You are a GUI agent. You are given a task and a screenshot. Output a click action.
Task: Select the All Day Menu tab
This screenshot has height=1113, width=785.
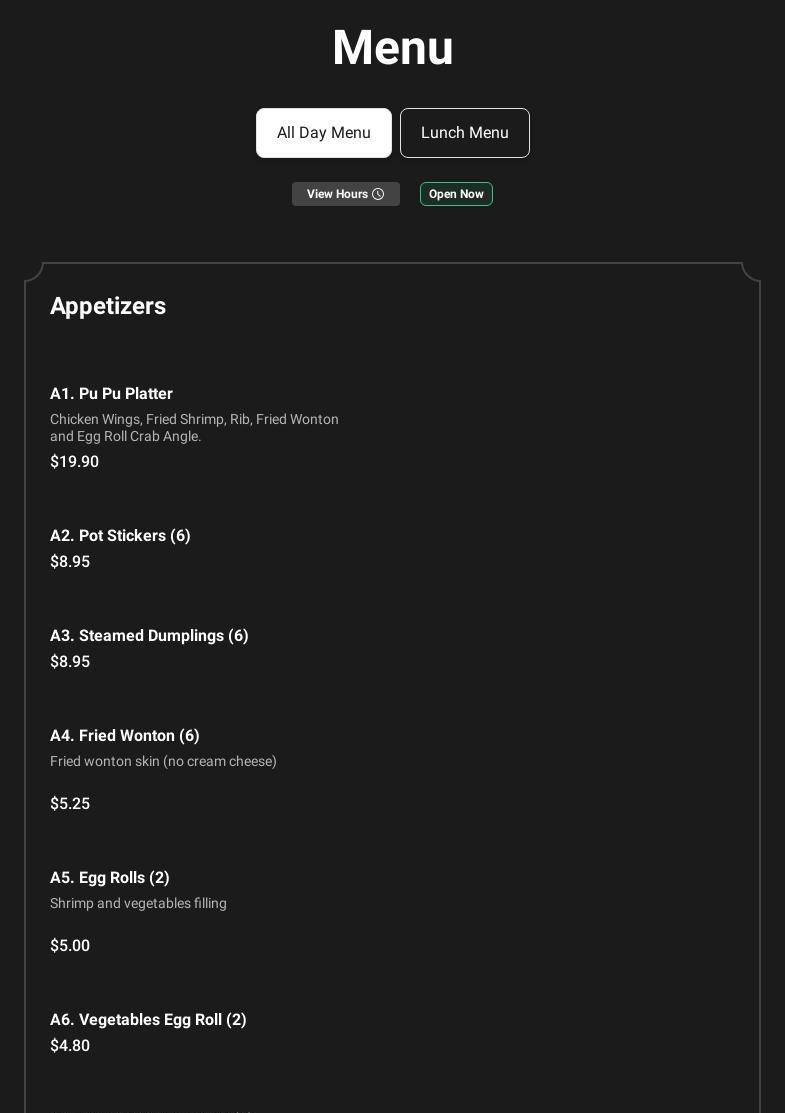(324, 133)
